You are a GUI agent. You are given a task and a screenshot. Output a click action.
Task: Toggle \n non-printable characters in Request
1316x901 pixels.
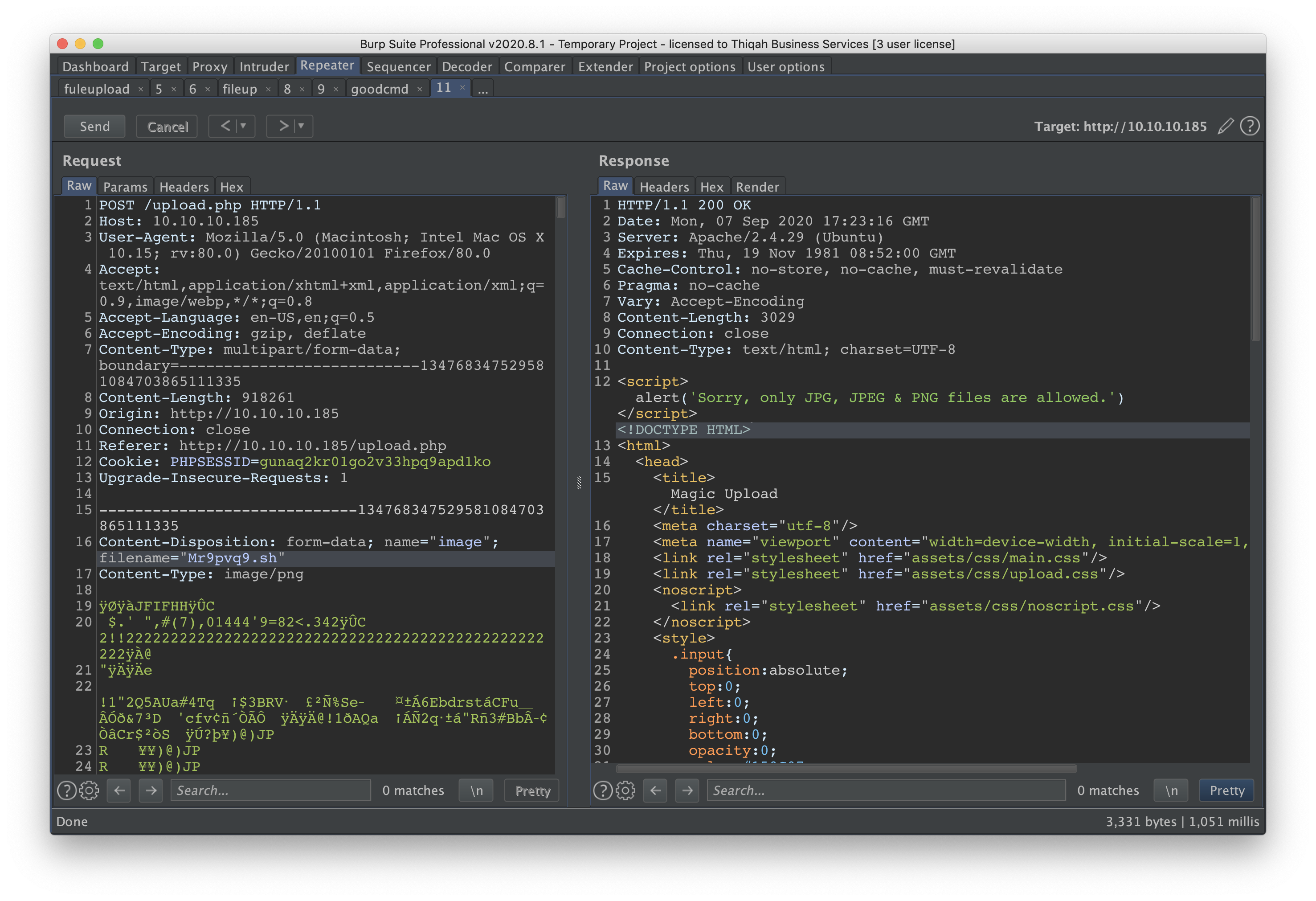[476, 790]
